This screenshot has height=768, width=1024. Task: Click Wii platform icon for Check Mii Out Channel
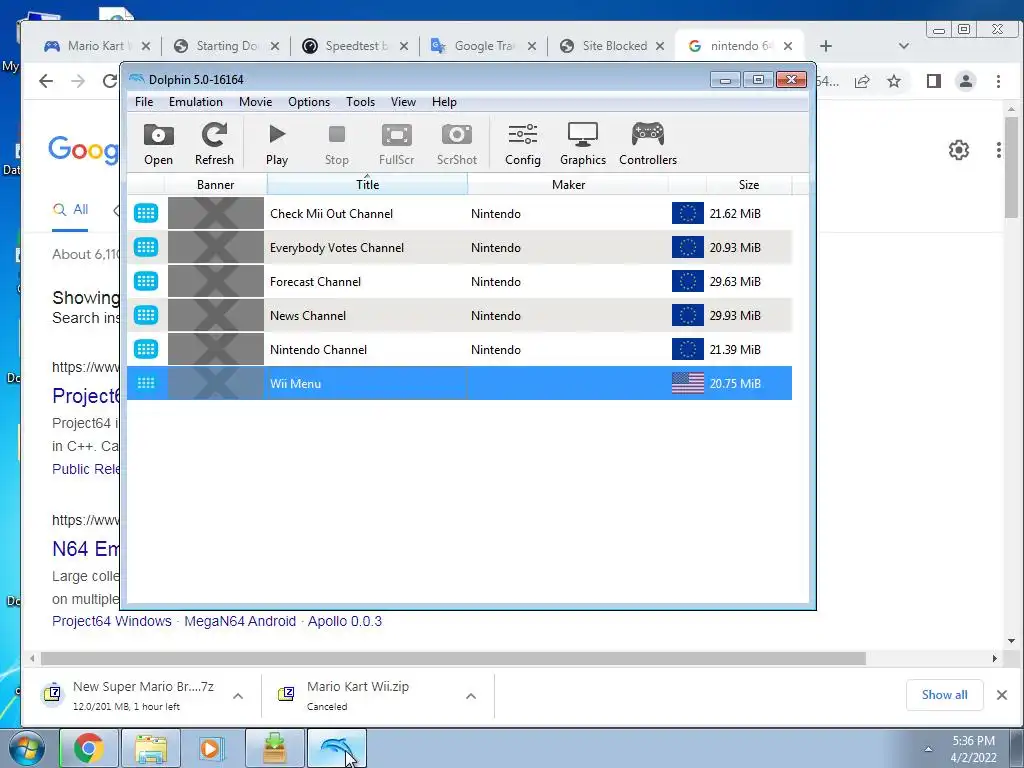tap(146, 213)
